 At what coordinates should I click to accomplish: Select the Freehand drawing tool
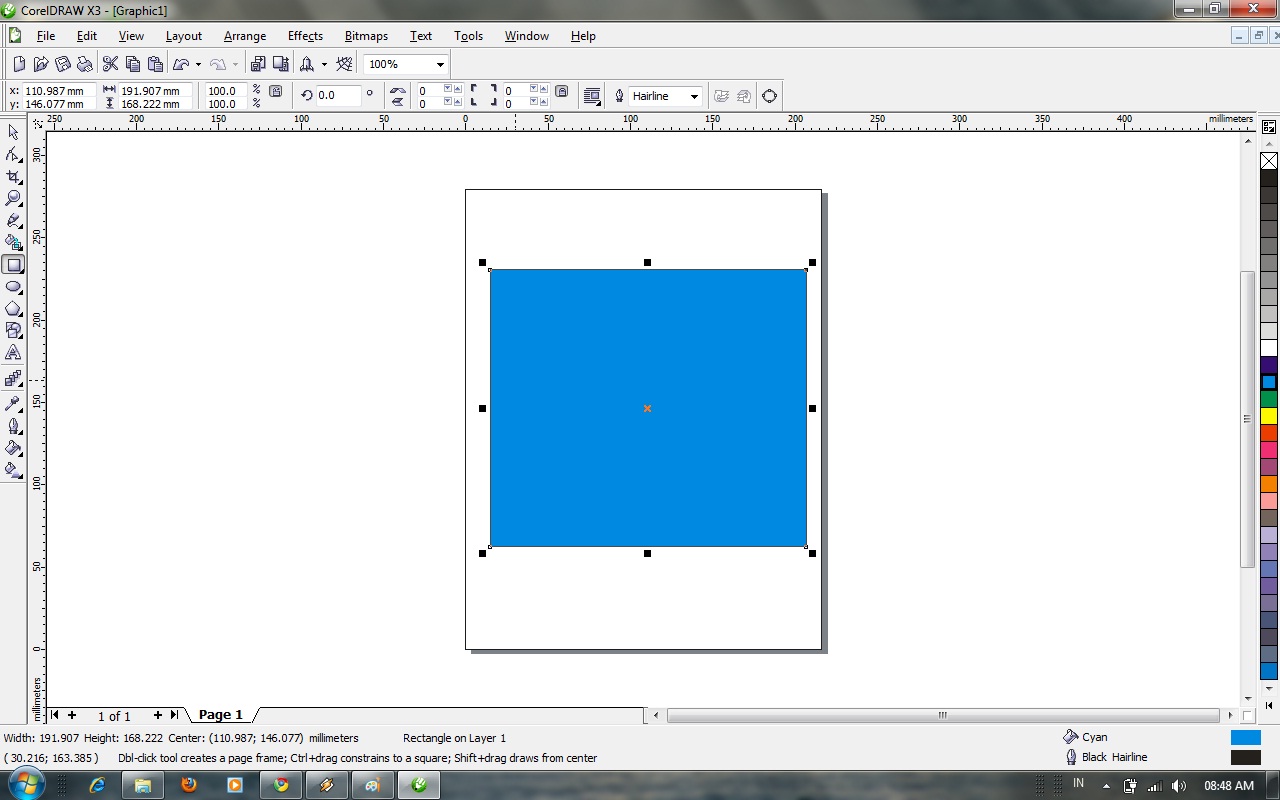pos(14,221)
